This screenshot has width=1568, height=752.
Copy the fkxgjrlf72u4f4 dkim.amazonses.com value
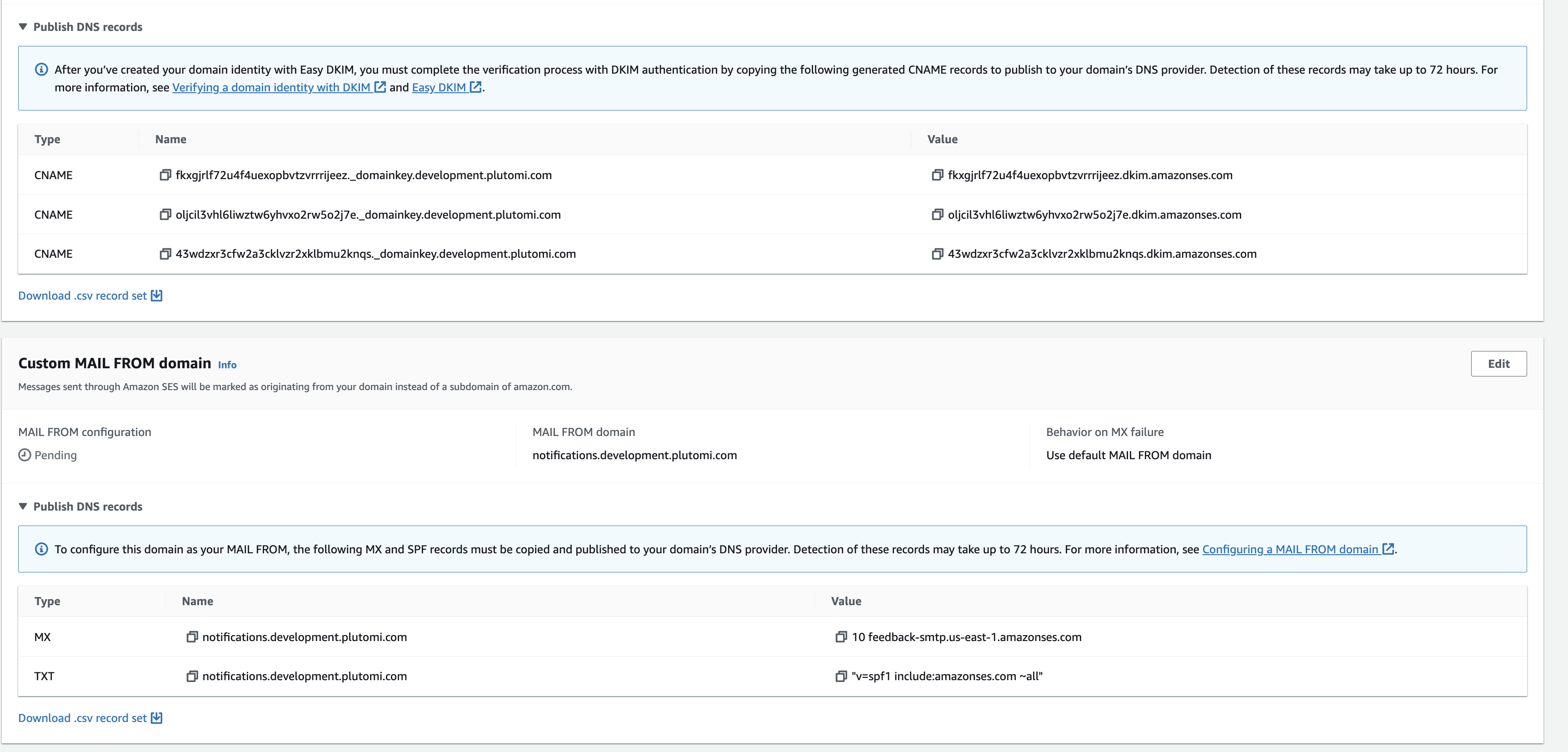(937, 175)
